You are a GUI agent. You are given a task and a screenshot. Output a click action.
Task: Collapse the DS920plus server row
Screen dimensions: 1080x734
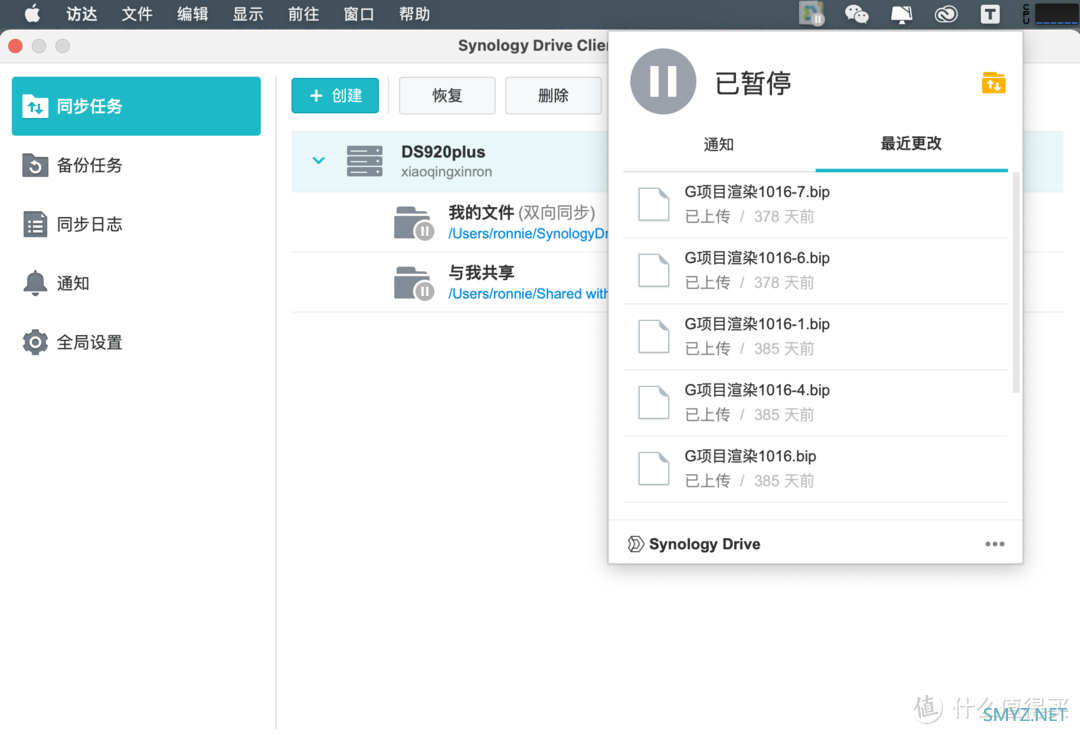(x=318, y=160)
